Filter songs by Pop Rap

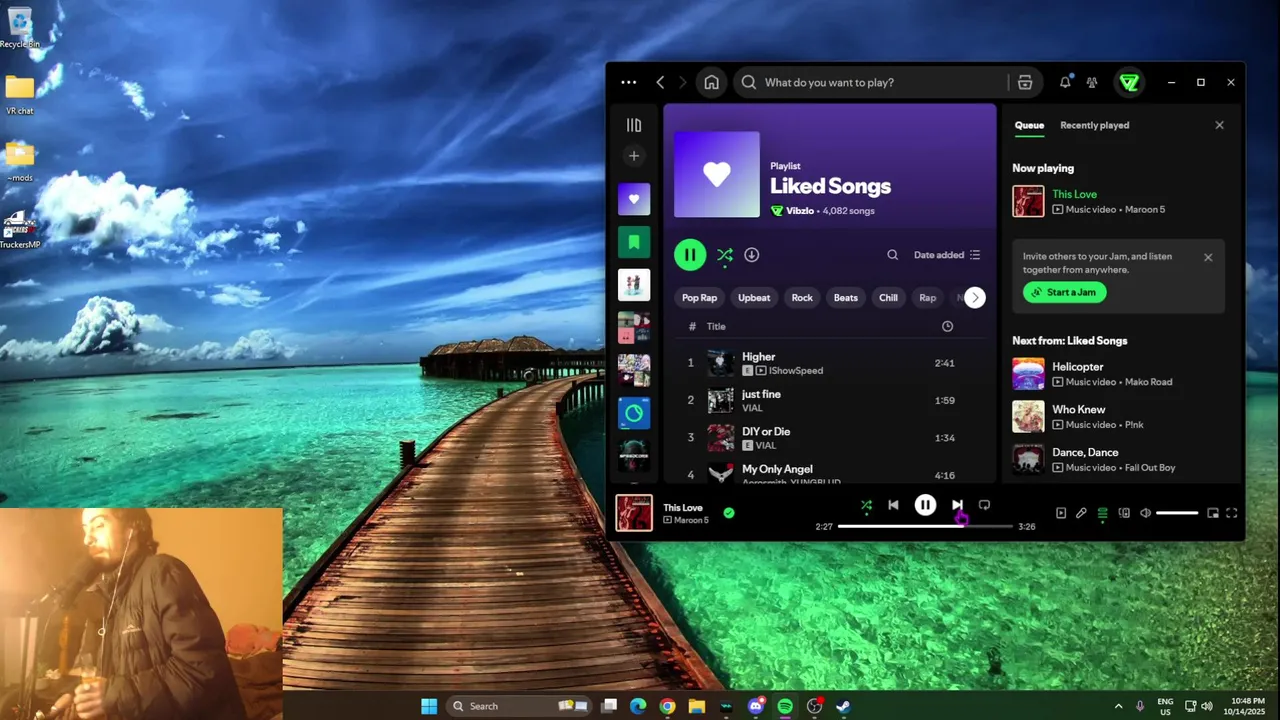[x=699, y=298]
